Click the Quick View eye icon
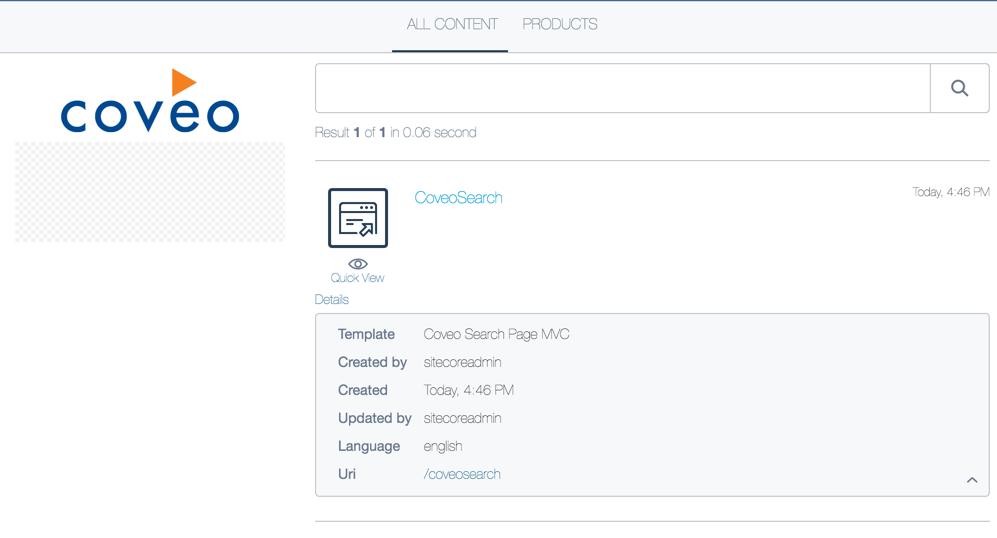Image resolution: width=997 pixels, height=538 pixels. [358, 264]
